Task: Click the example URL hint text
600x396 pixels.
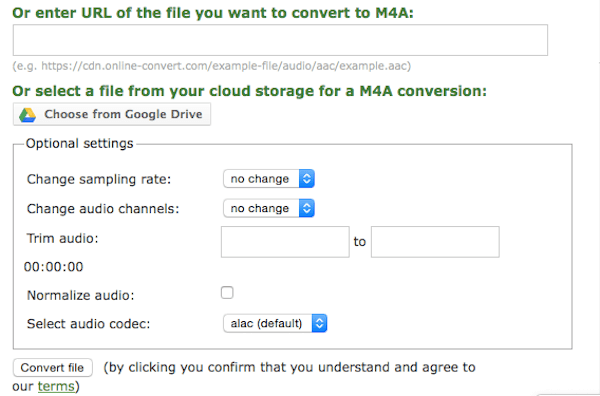Action: [x=212, y=66]
